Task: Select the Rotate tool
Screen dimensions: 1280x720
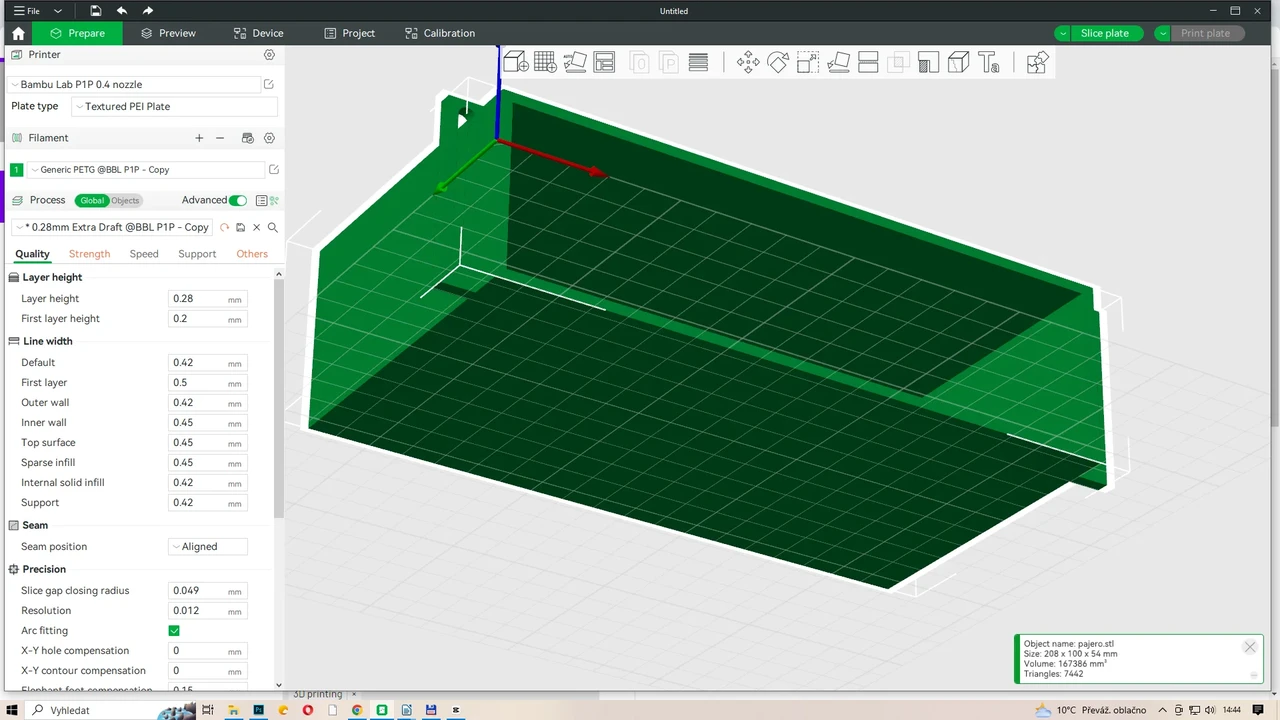Action: pyautogui.click(x=778, y=63)
